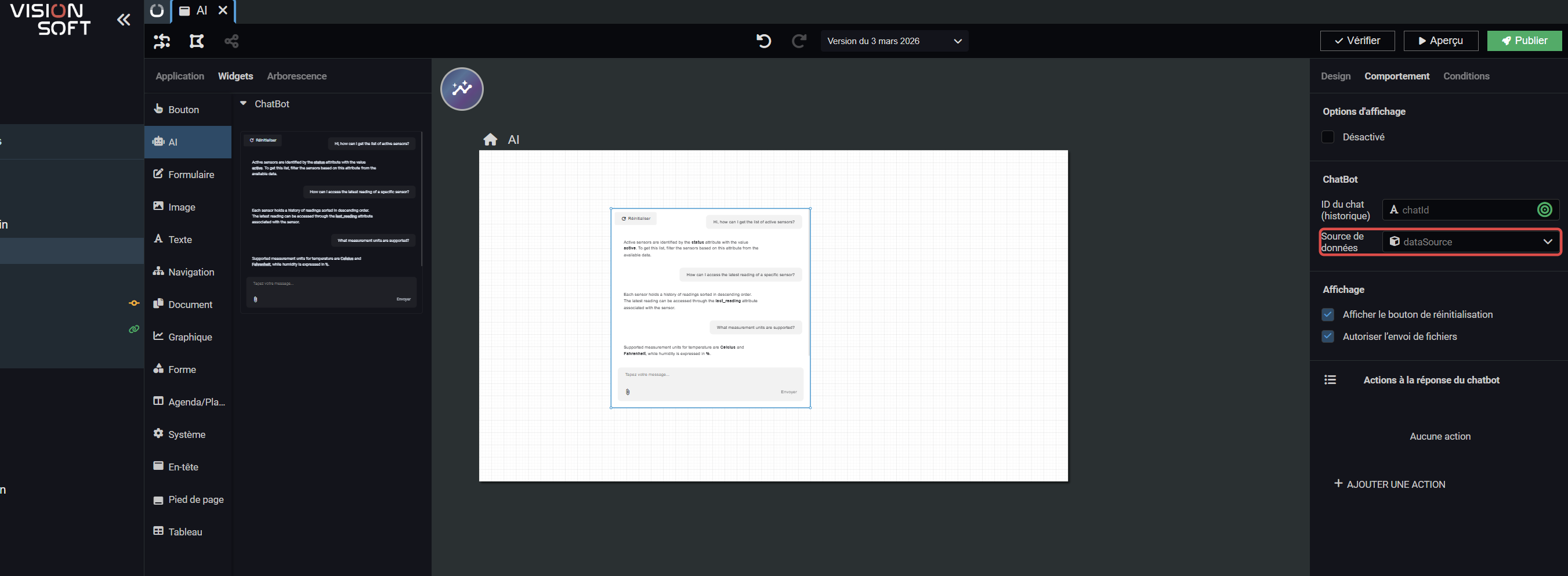Click the green target icon beside chatId
Image resolution: width=1568 pixels, height=576 pixels.
(1544, 209)
